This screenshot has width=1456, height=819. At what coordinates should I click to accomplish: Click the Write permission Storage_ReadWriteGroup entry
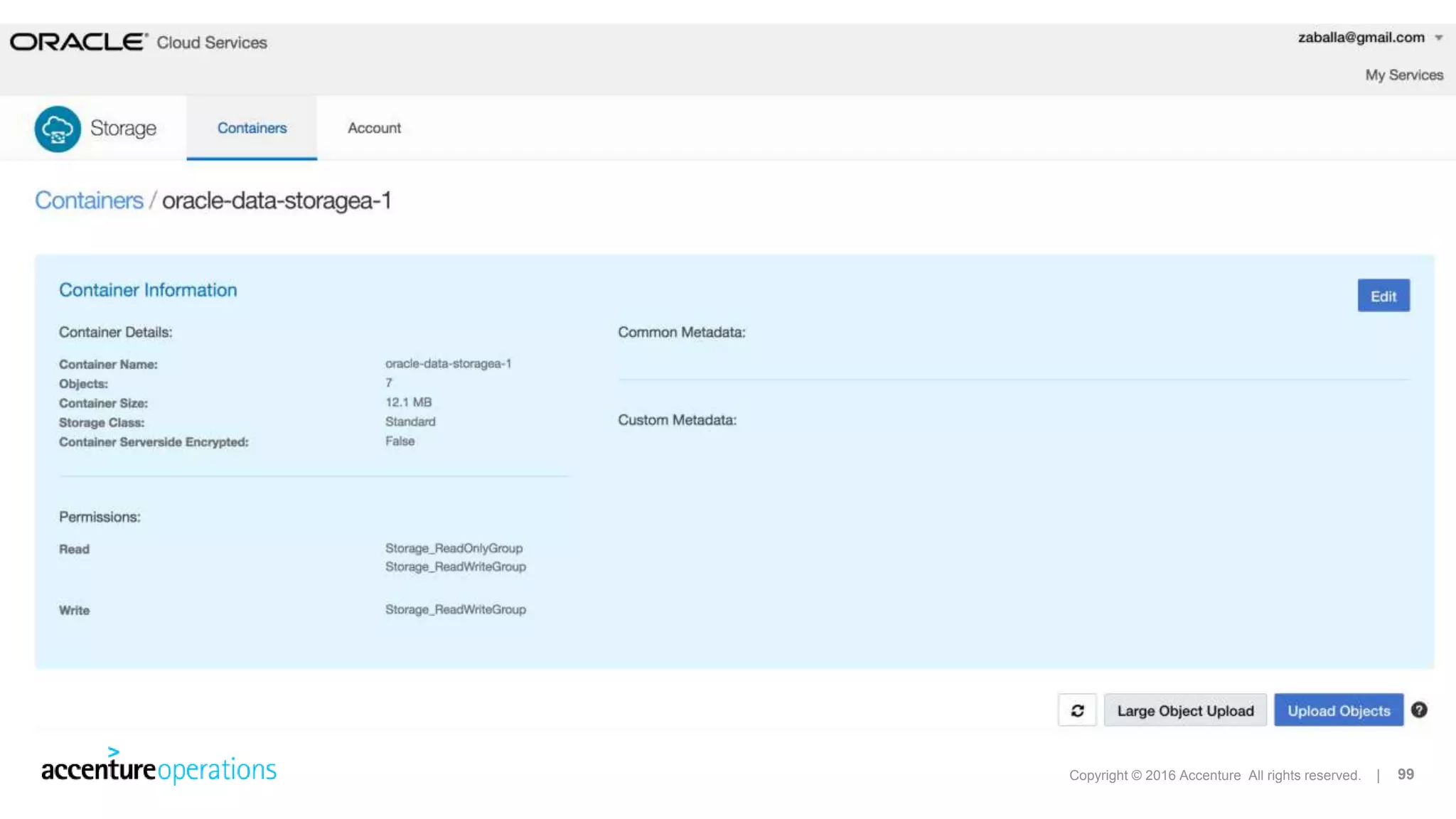pos(455,609)
